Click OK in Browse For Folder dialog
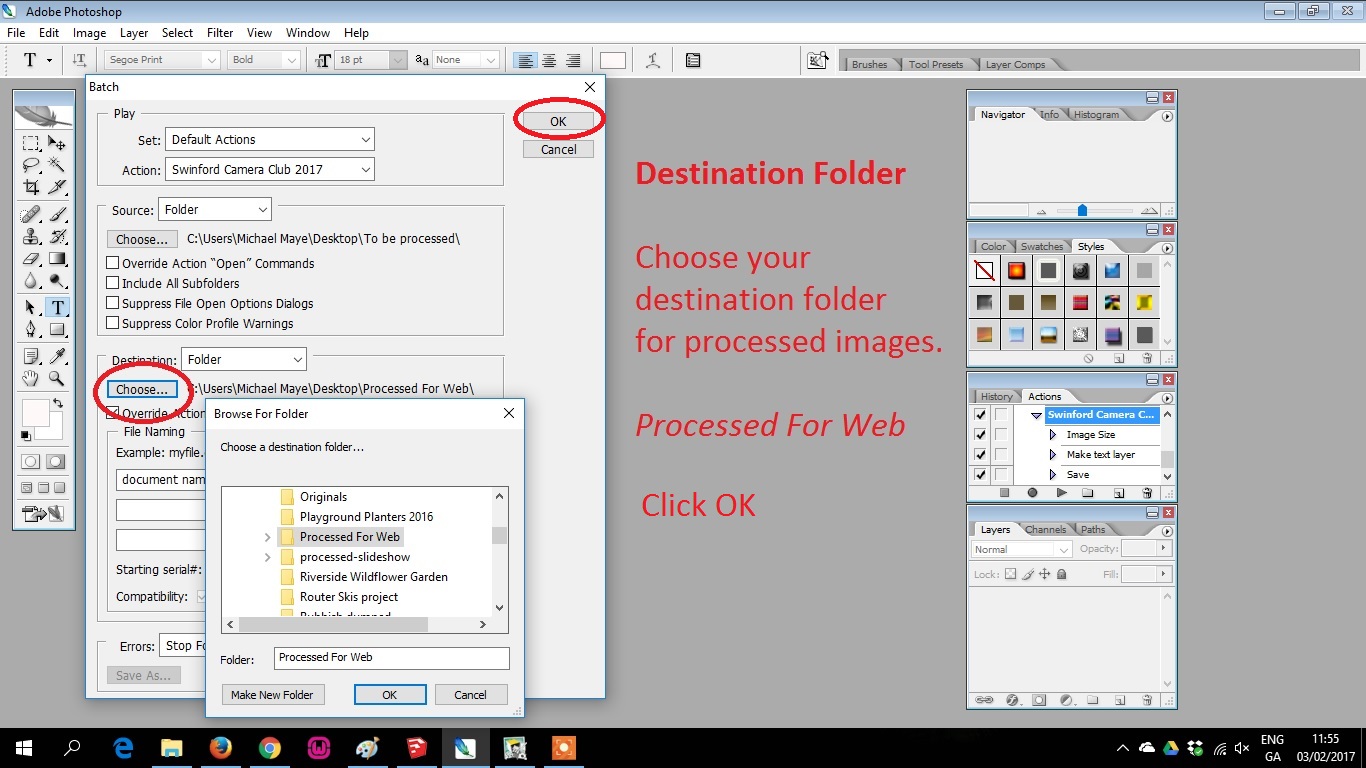This screenshot has width=1366, height=768. 390,695
